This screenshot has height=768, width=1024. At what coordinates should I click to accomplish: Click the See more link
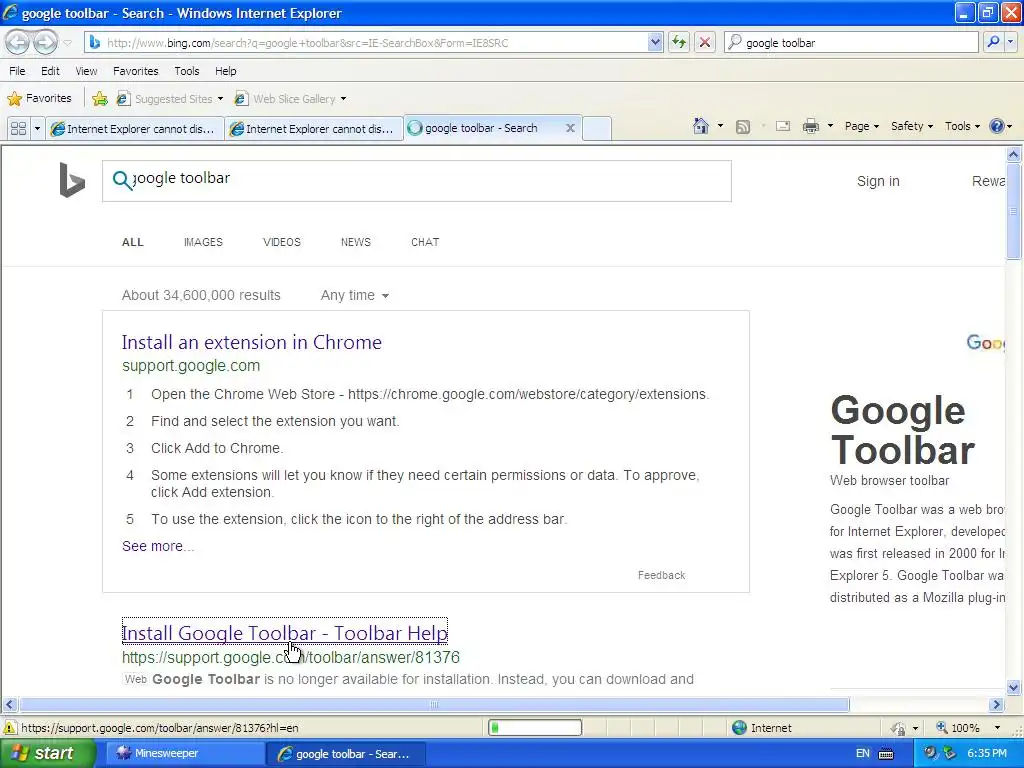[x=158, y=546]
